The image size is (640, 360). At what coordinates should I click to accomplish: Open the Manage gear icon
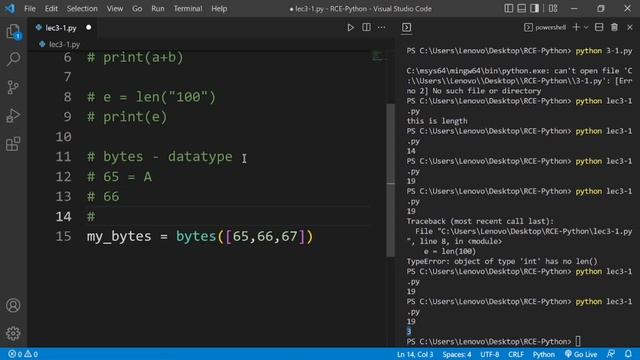tap(13, 333)
